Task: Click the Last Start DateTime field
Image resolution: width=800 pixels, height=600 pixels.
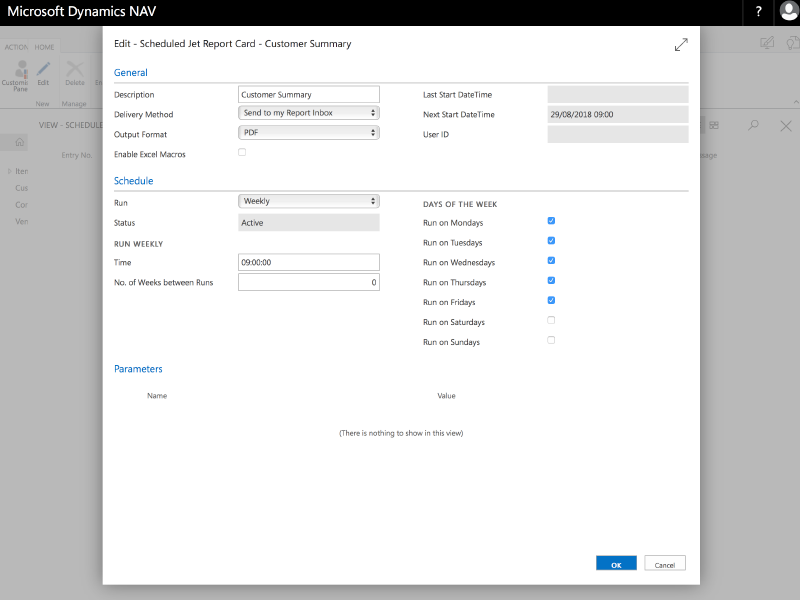Action: click(618, 94)
